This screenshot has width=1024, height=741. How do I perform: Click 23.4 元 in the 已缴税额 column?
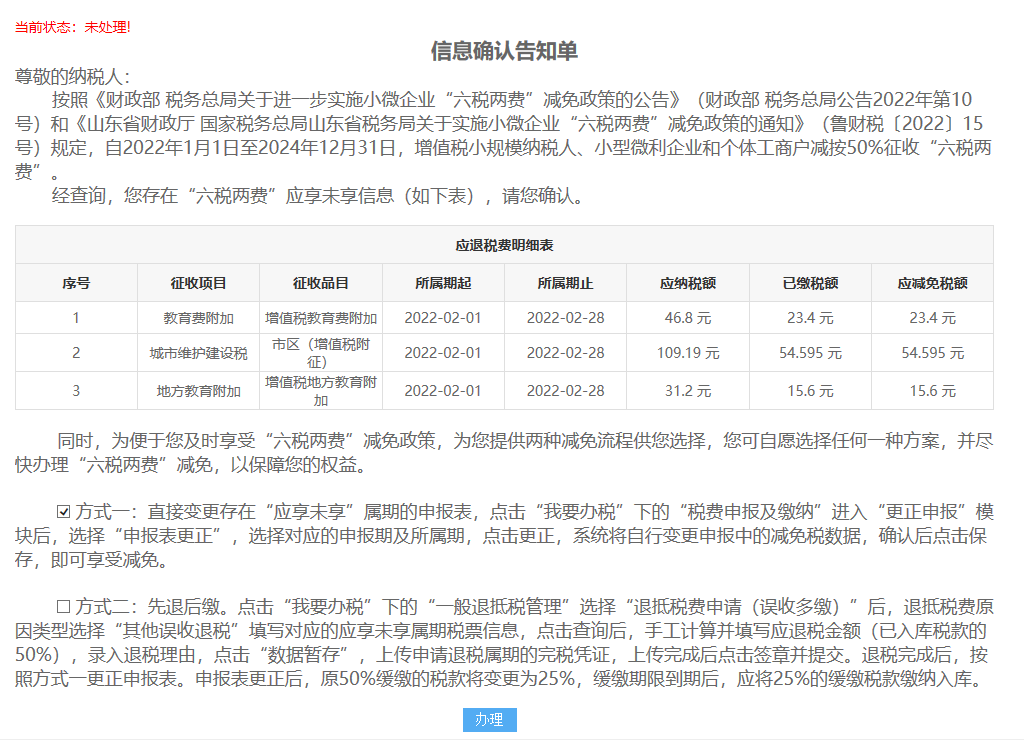tap(810, 318)
